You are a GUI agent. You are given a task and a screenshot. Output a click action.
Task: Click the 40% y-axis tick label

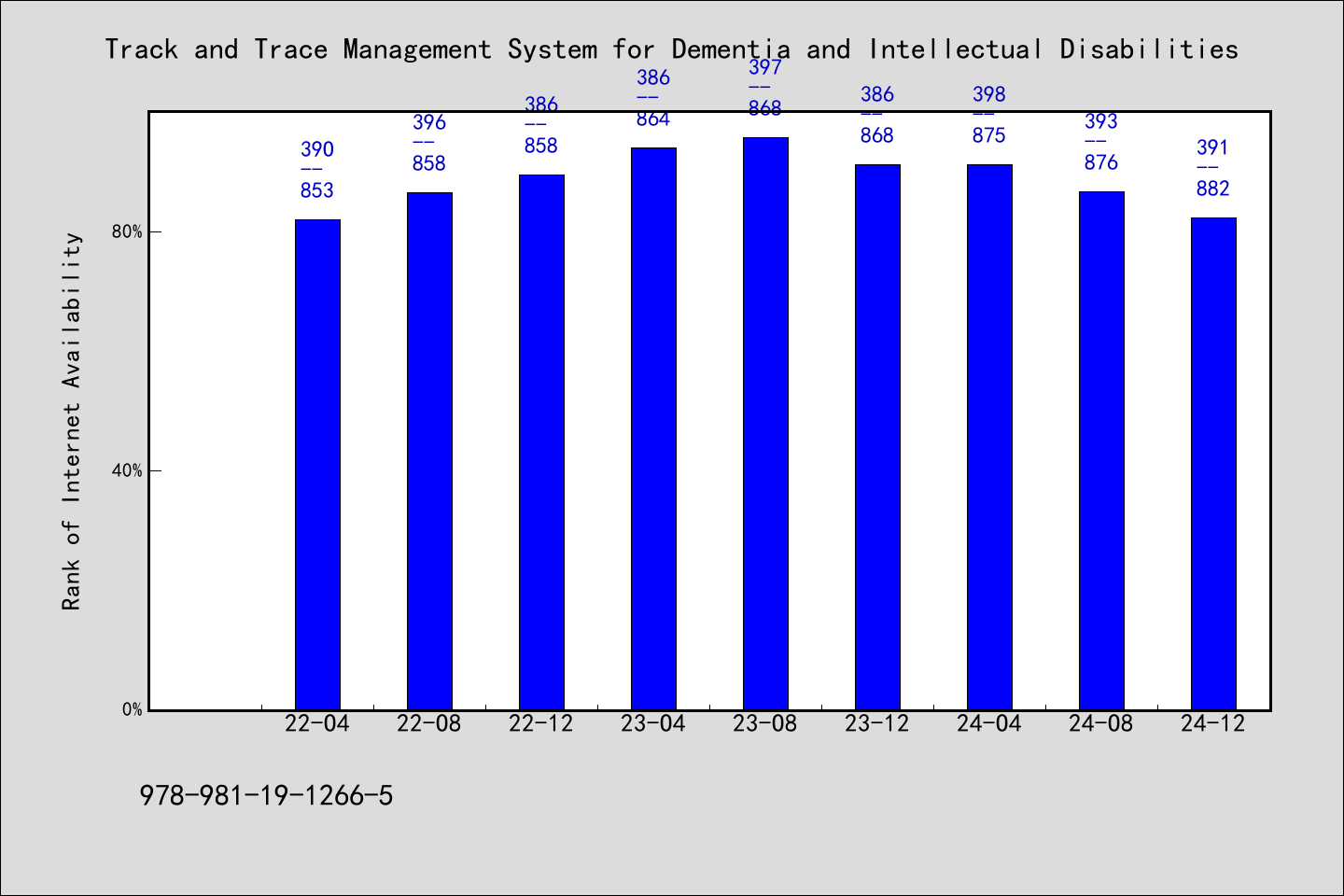[x=127, y=470]
